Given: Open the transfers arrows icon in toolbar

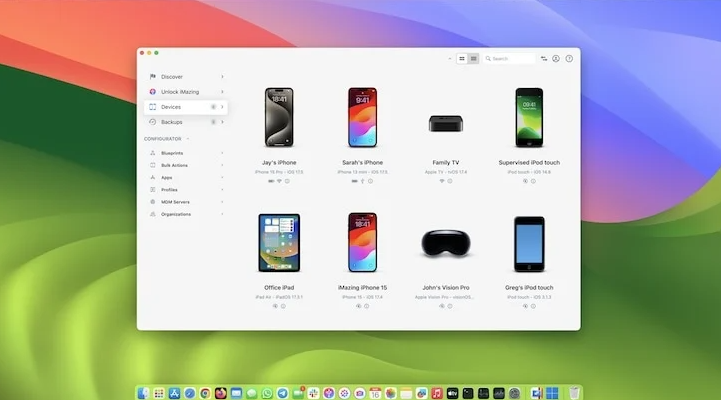Looking at the screenshot, I should tap(544, 59).
